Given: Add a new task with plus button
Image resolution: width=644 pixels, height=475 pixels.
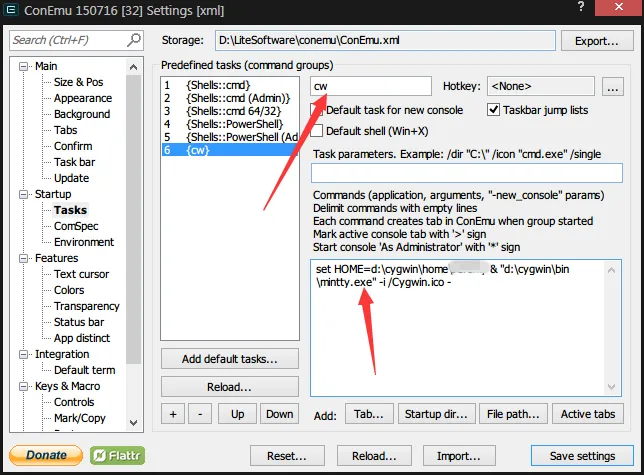Looking at the screenshot, I should (x=173, y=414).
